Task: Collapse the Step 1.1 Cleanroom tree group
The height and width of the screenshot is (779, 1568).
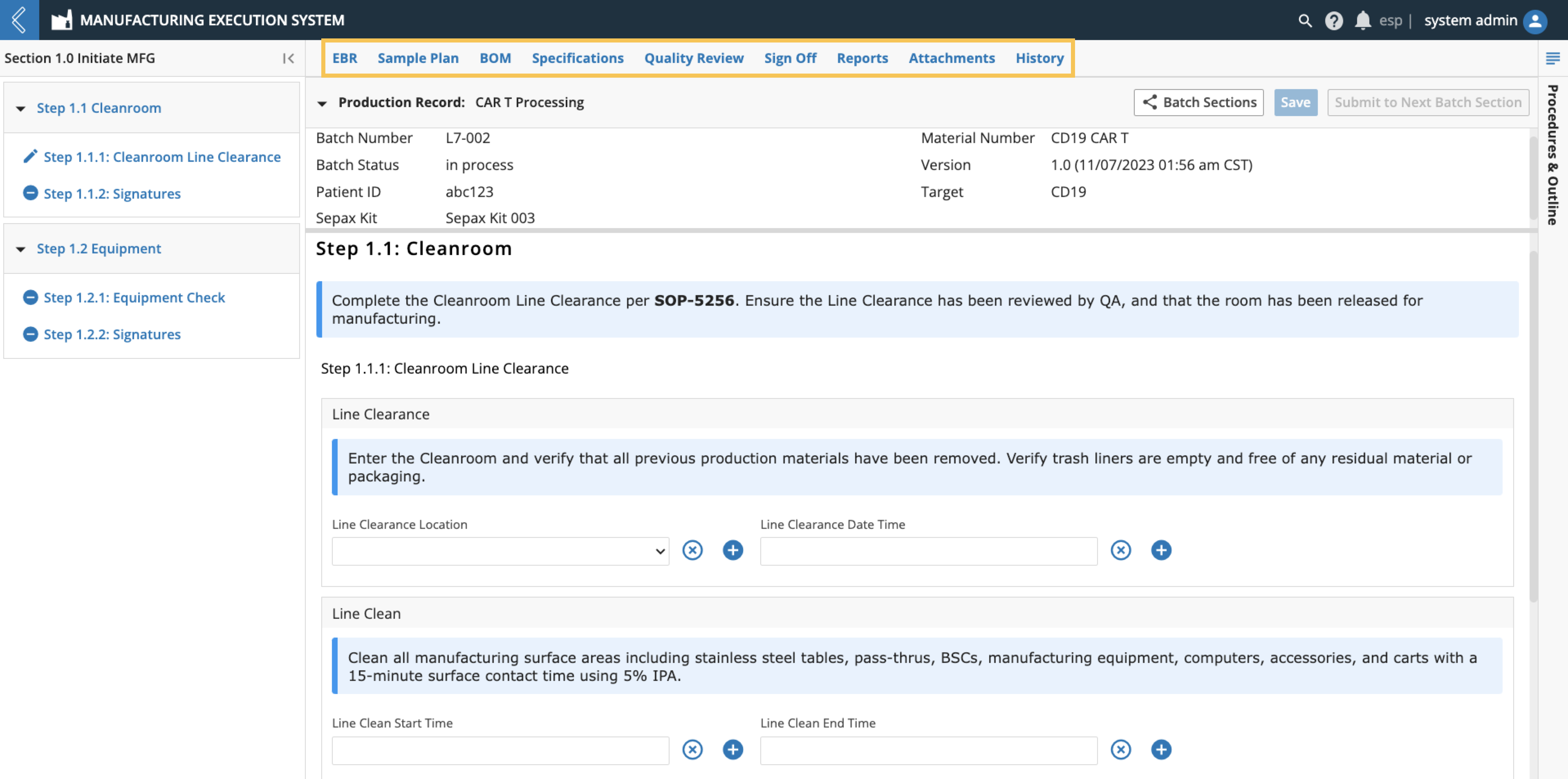Action: [x=21, y=108]
